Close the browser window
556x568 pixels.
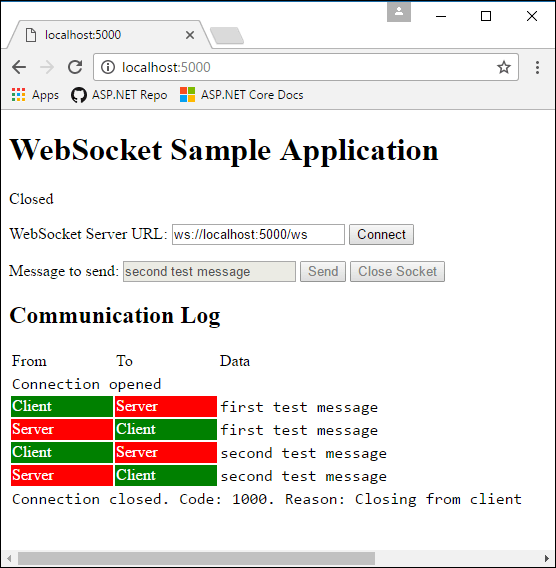(x=532, y=16)
